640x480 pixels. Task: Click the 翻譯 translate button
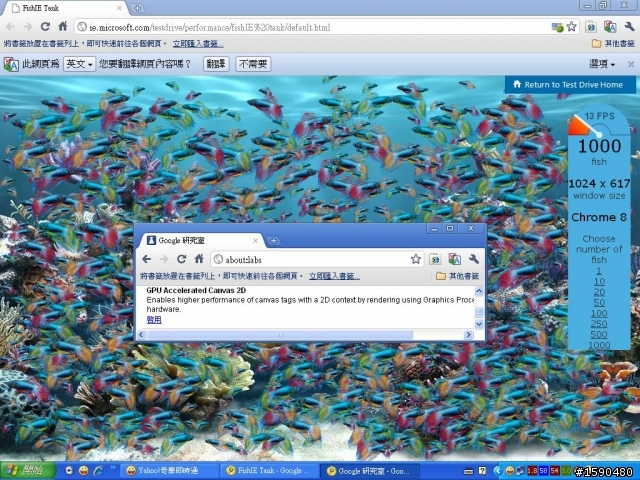216,64
